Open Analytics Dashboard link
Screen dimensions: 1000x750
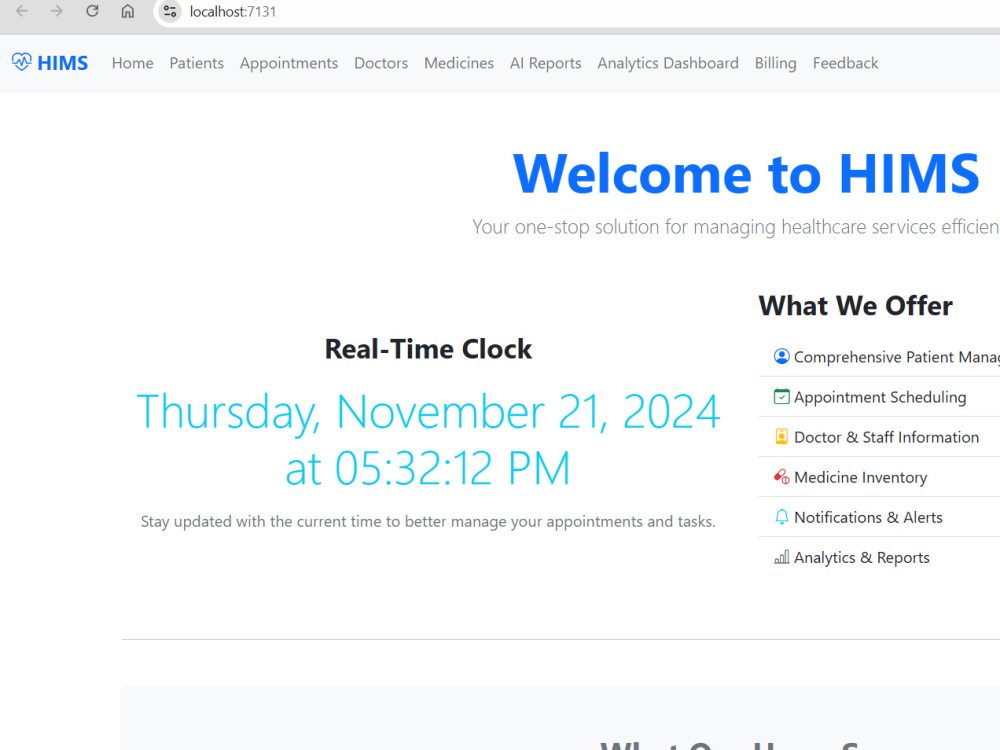668,63
